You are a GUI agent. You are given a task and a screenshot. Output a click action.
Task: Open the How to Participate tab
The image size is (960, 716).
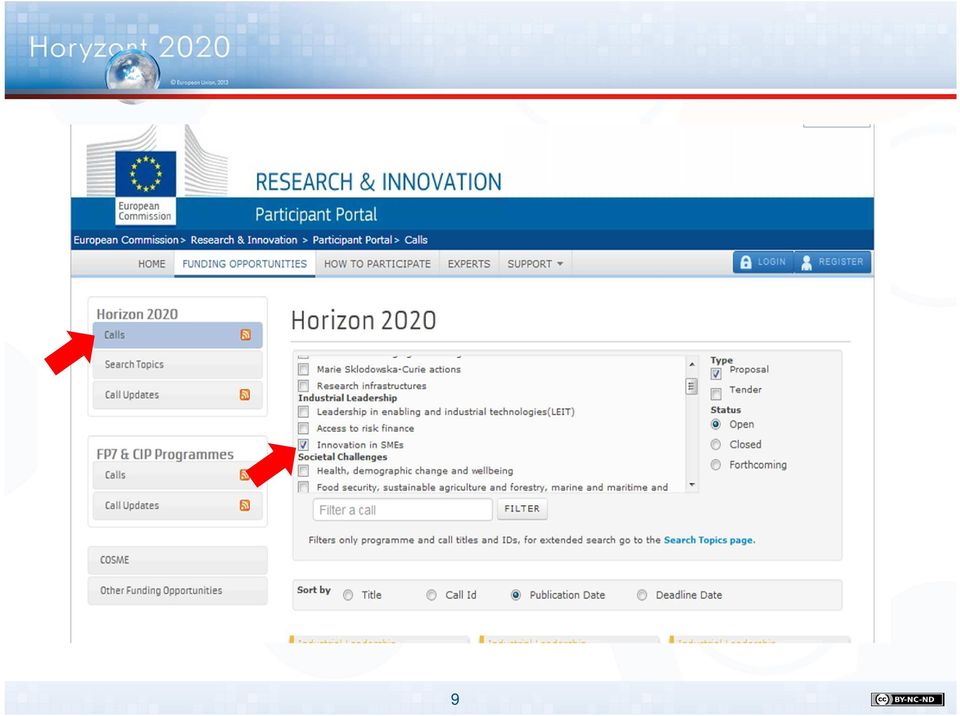[377, 264]
